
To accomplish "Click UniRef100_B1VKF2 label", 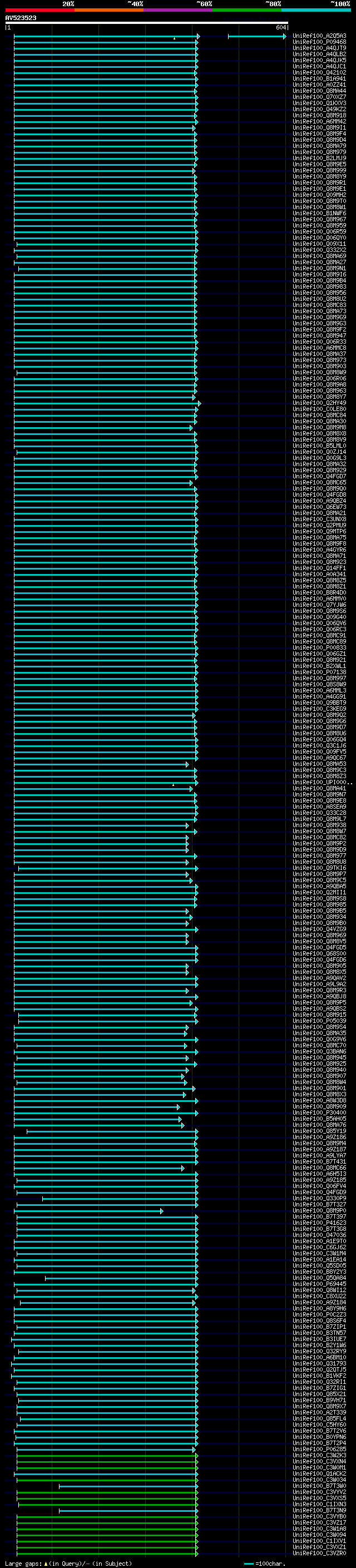I will pos(319,1376).
